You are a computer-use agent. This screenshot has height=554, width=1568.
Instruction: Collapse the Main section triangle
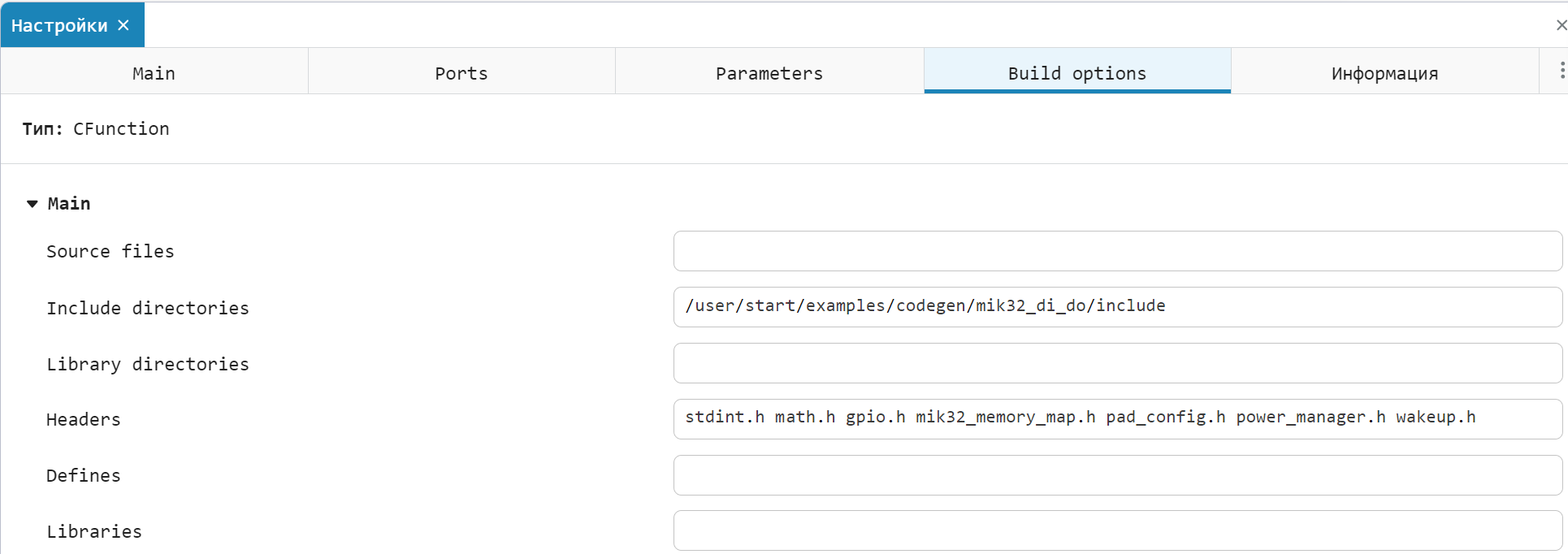pyautogui.click(x=32, y=204)
